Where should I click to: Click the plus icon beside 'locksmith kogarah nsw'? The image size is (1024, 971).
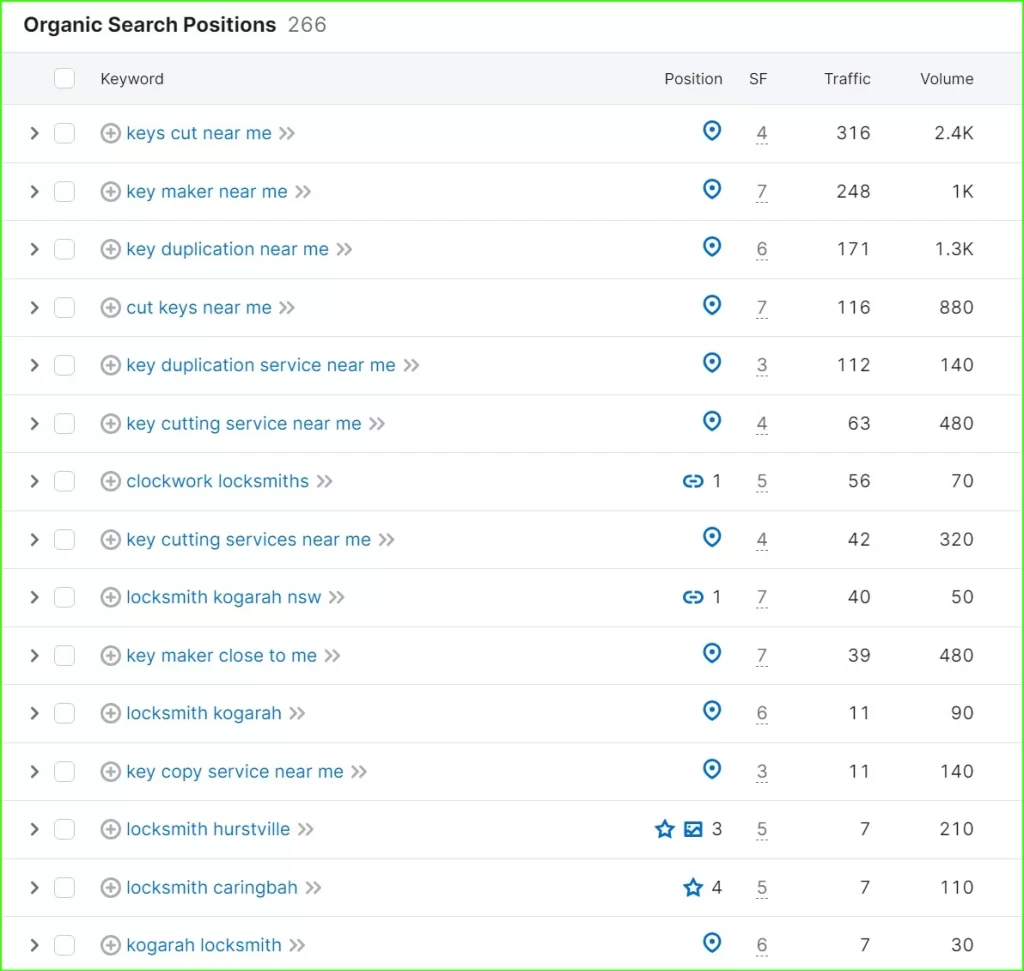pos(110,598)
